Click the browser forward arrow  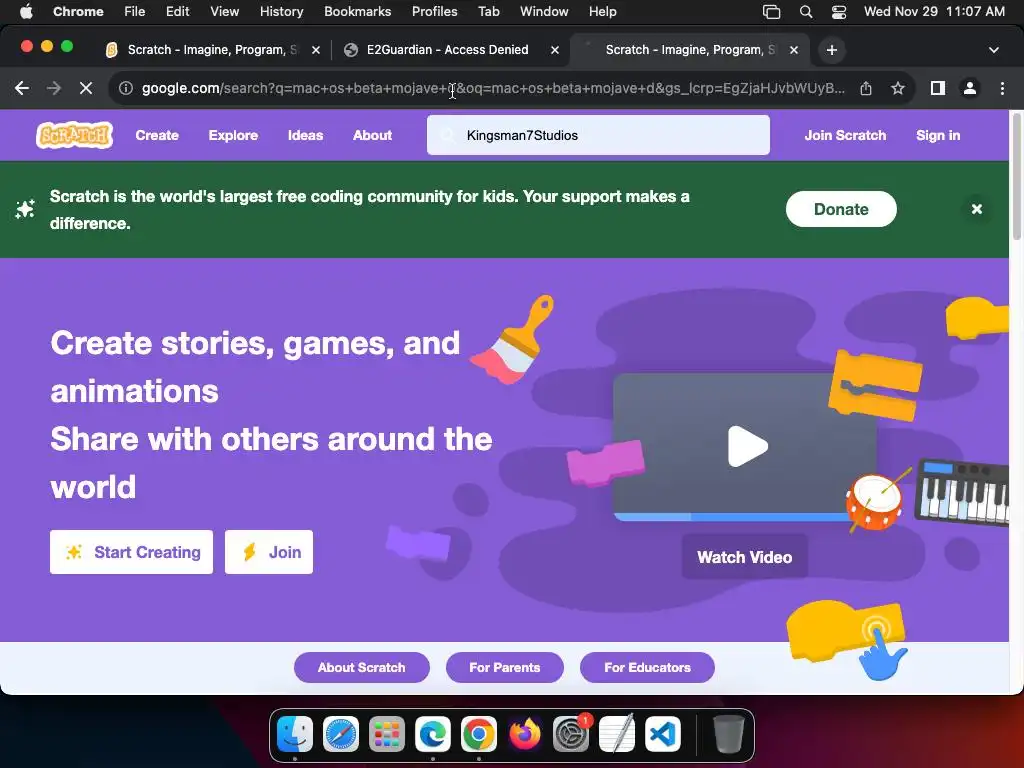coord(54,88)
